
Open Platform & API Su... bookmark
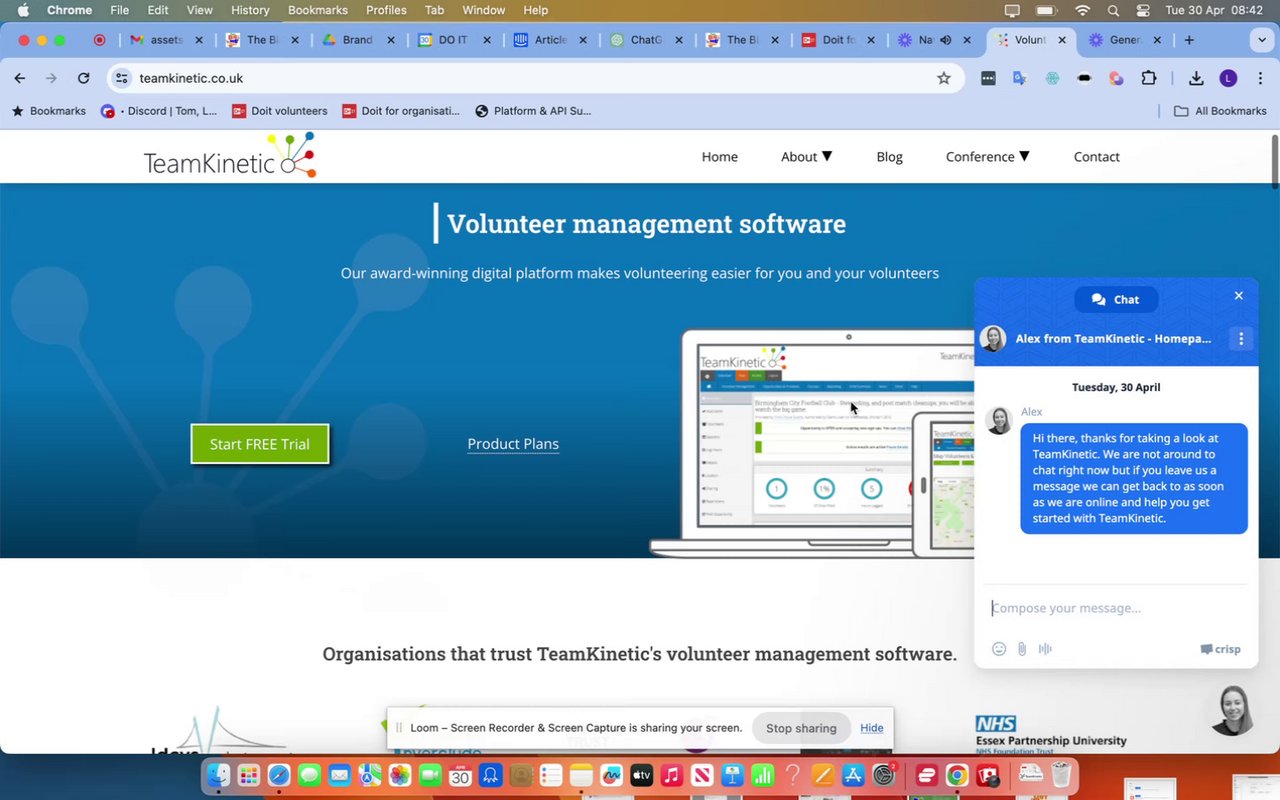[533, 111]
